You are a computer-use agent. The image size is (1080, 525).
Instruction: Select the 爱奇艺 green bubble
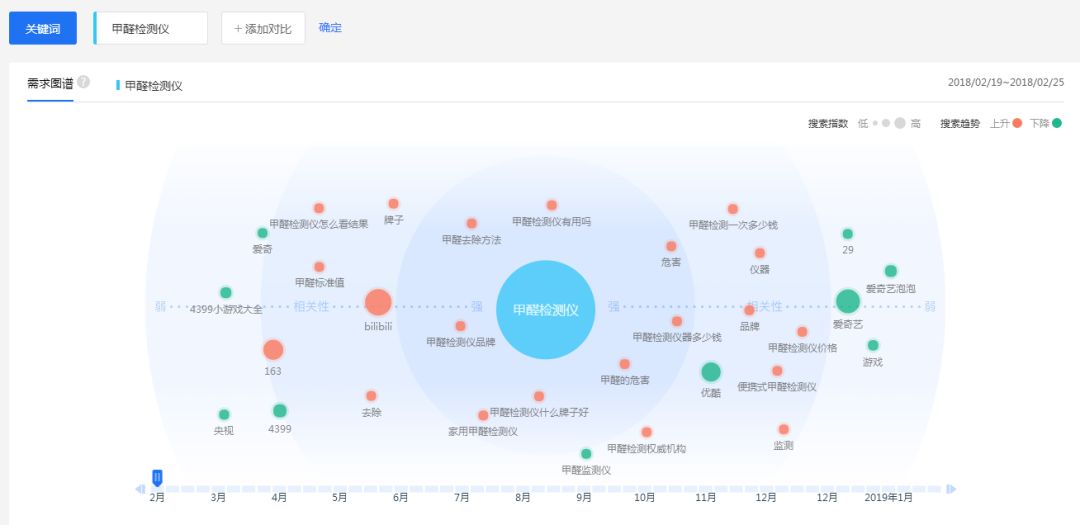coord(847,301)
